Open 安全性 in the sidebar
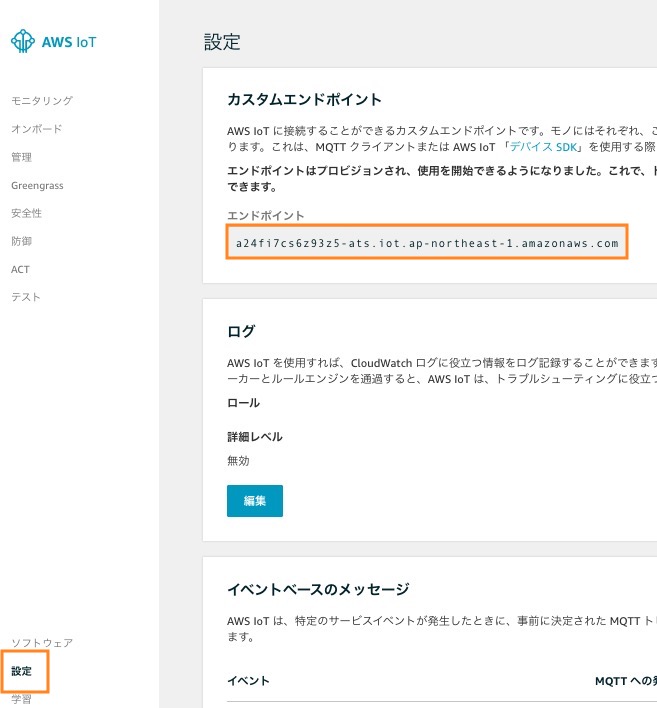Image resolution: width=657 pixels, height=708 pixels. 26,213
